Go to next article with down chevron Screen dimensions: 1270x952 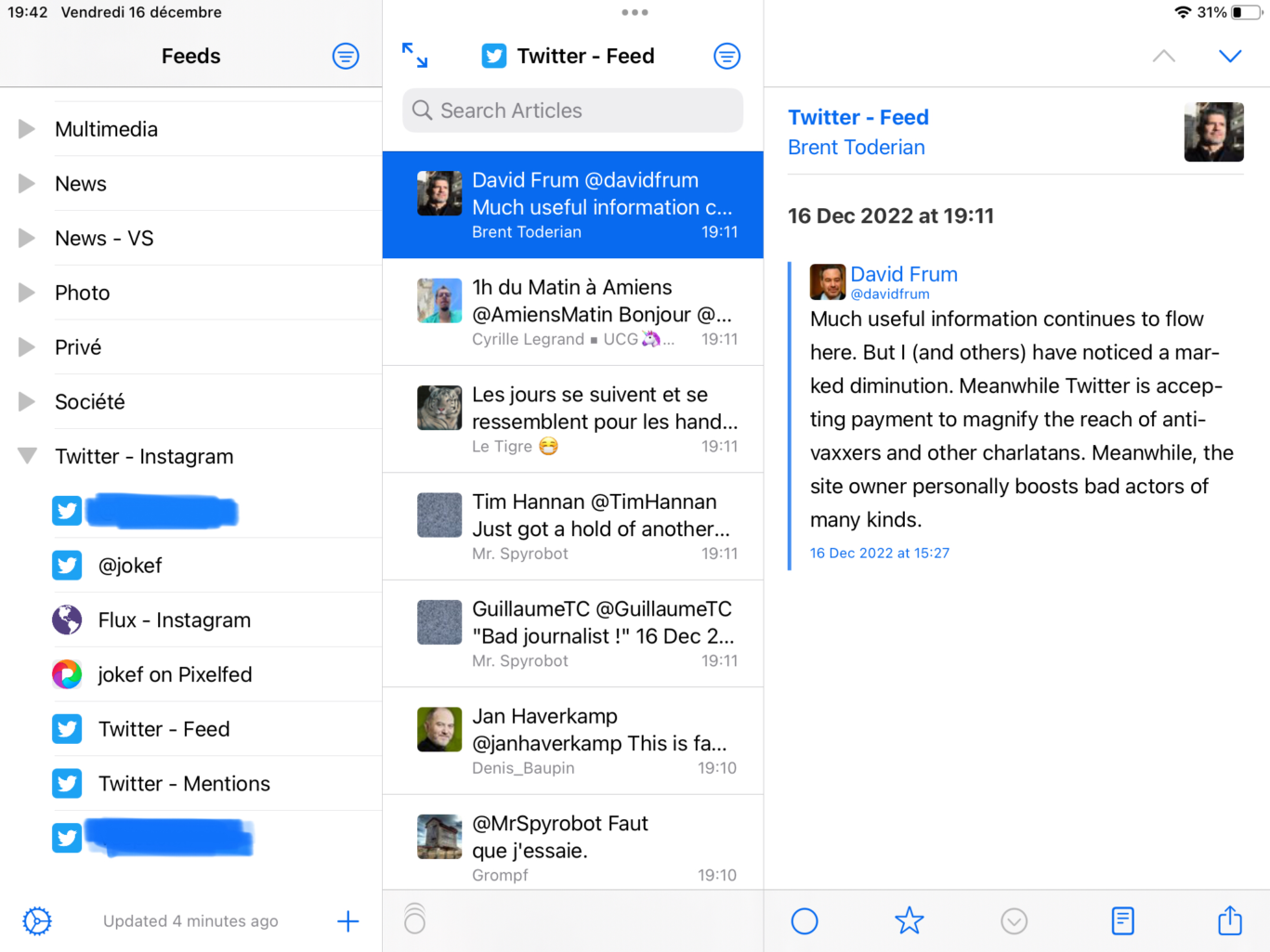coord(1230,56)
